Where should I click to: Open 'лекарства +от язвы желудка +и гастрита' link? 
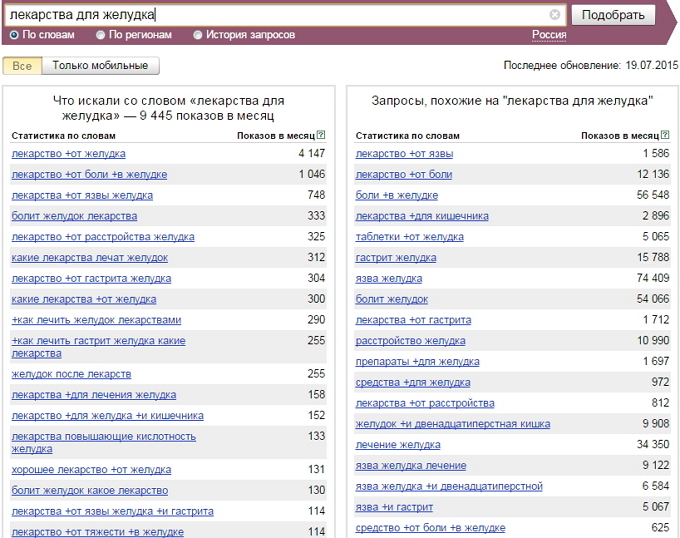112,511
